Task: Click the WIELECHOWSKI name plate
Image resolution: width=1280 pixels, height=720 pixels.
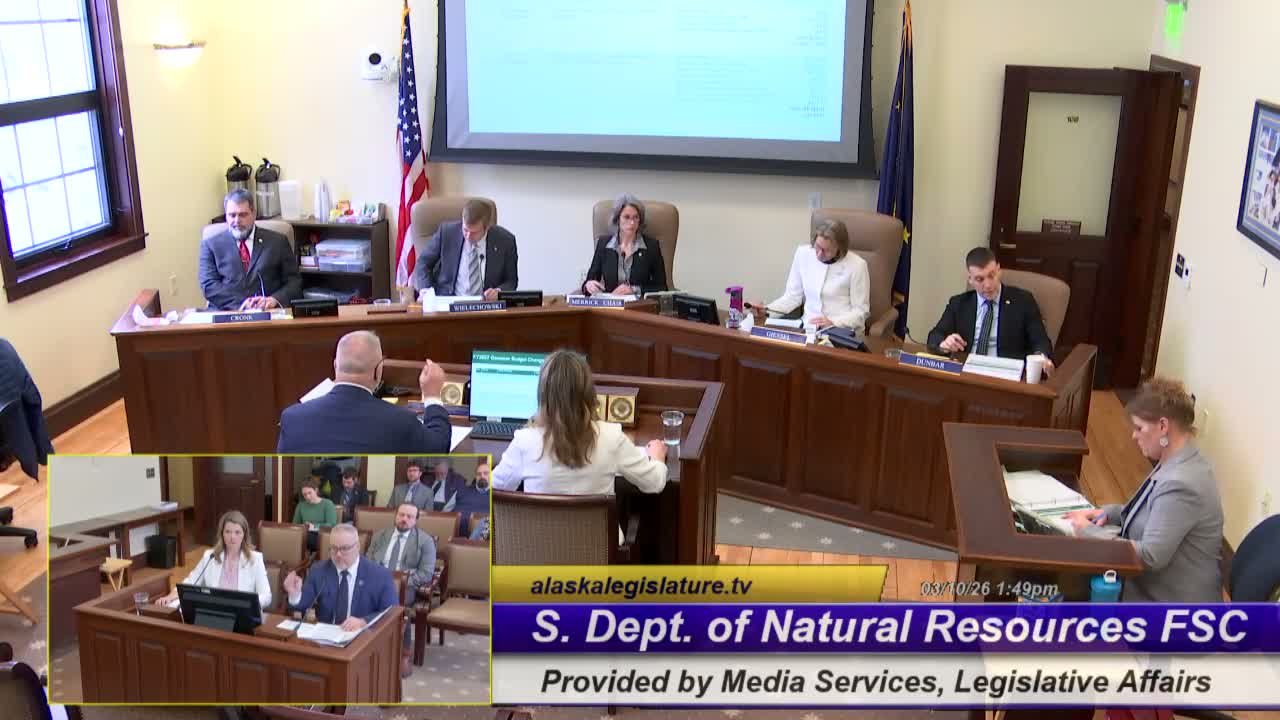Action: tap(477, 307)
